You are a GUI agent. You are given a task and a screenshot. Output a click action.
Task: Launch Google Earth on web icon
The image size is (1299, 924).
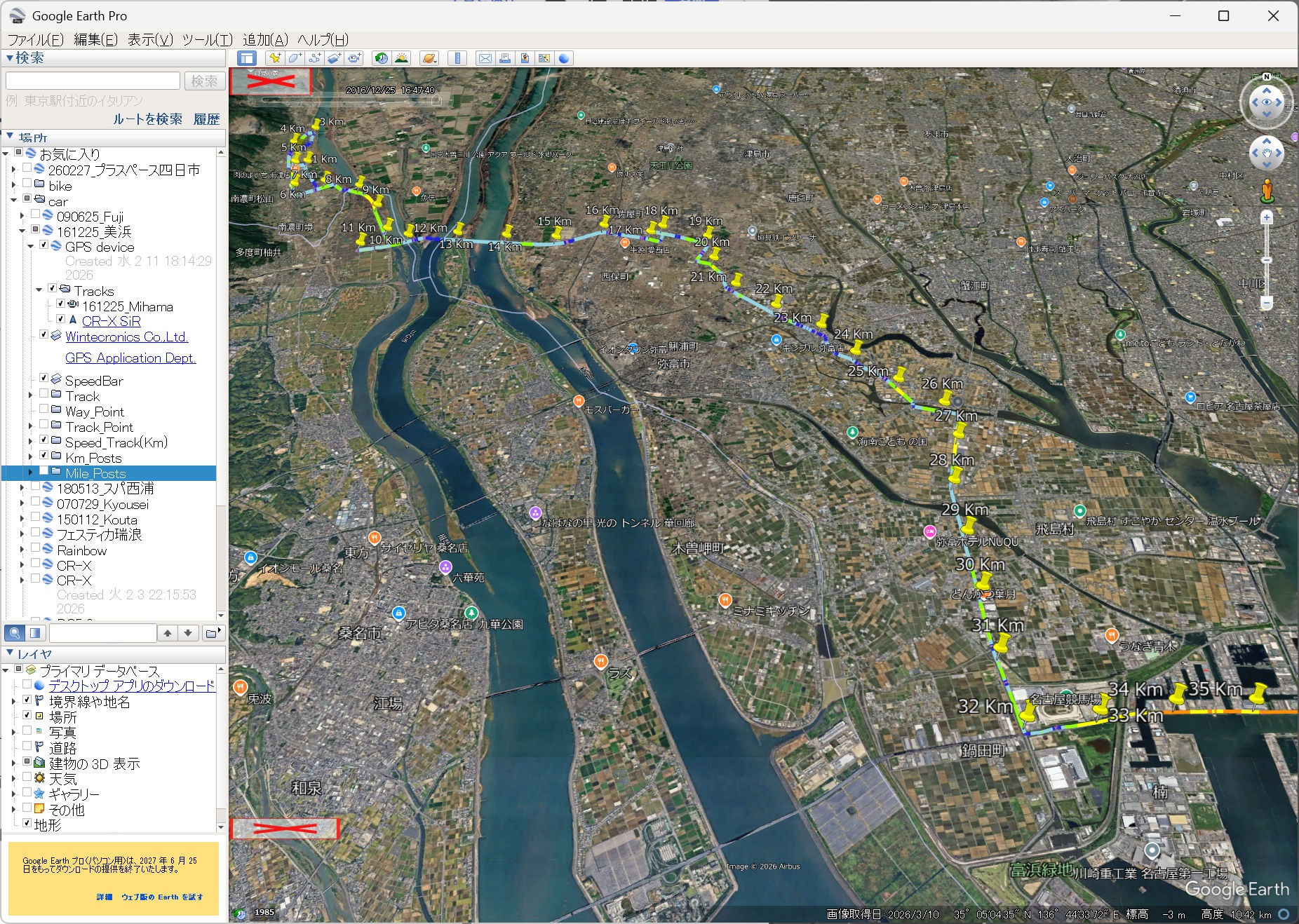click(564, 58)
